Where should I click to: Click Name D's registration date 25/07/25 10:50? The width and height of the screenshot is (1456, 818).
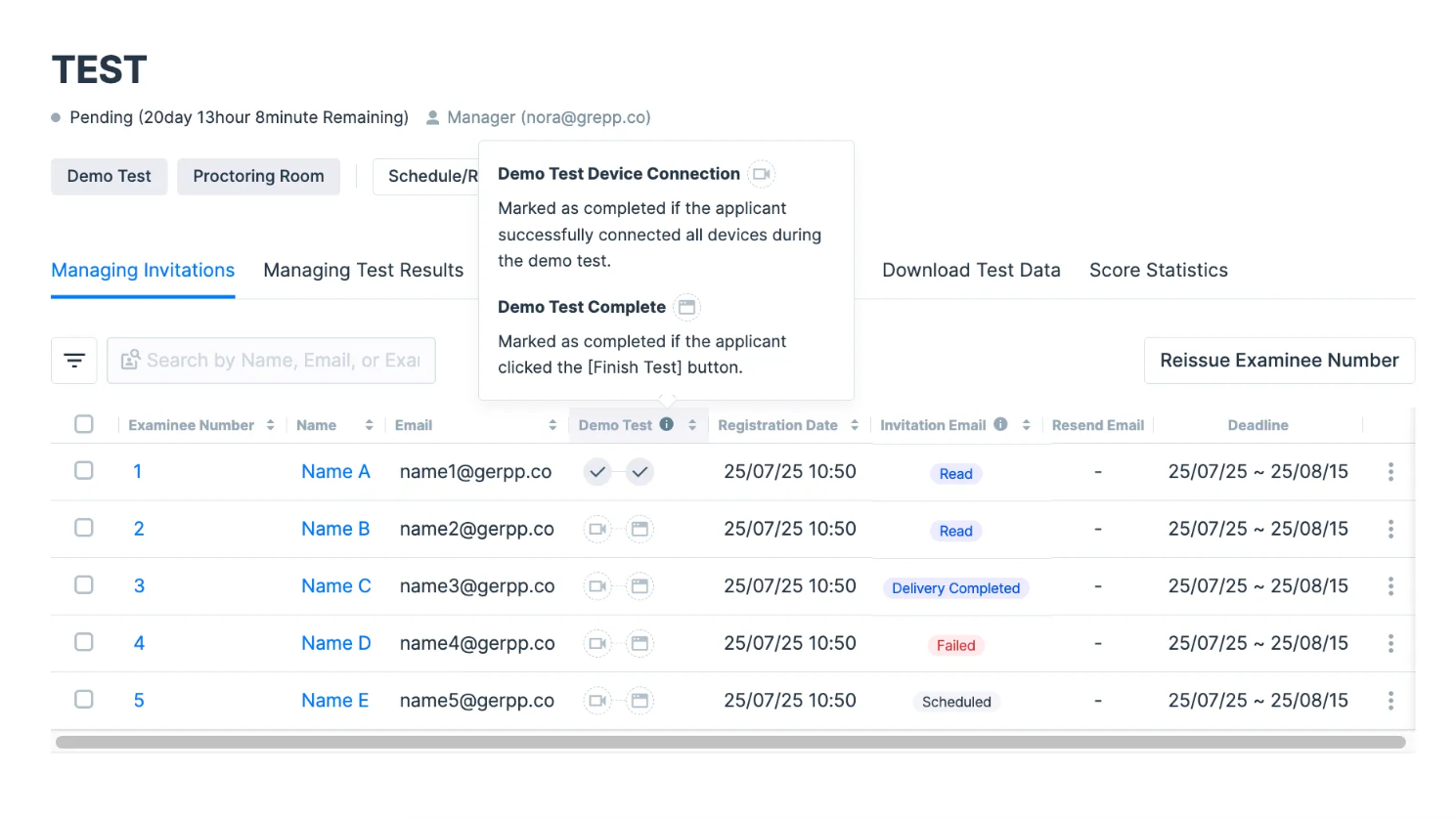tap(790, 643)
